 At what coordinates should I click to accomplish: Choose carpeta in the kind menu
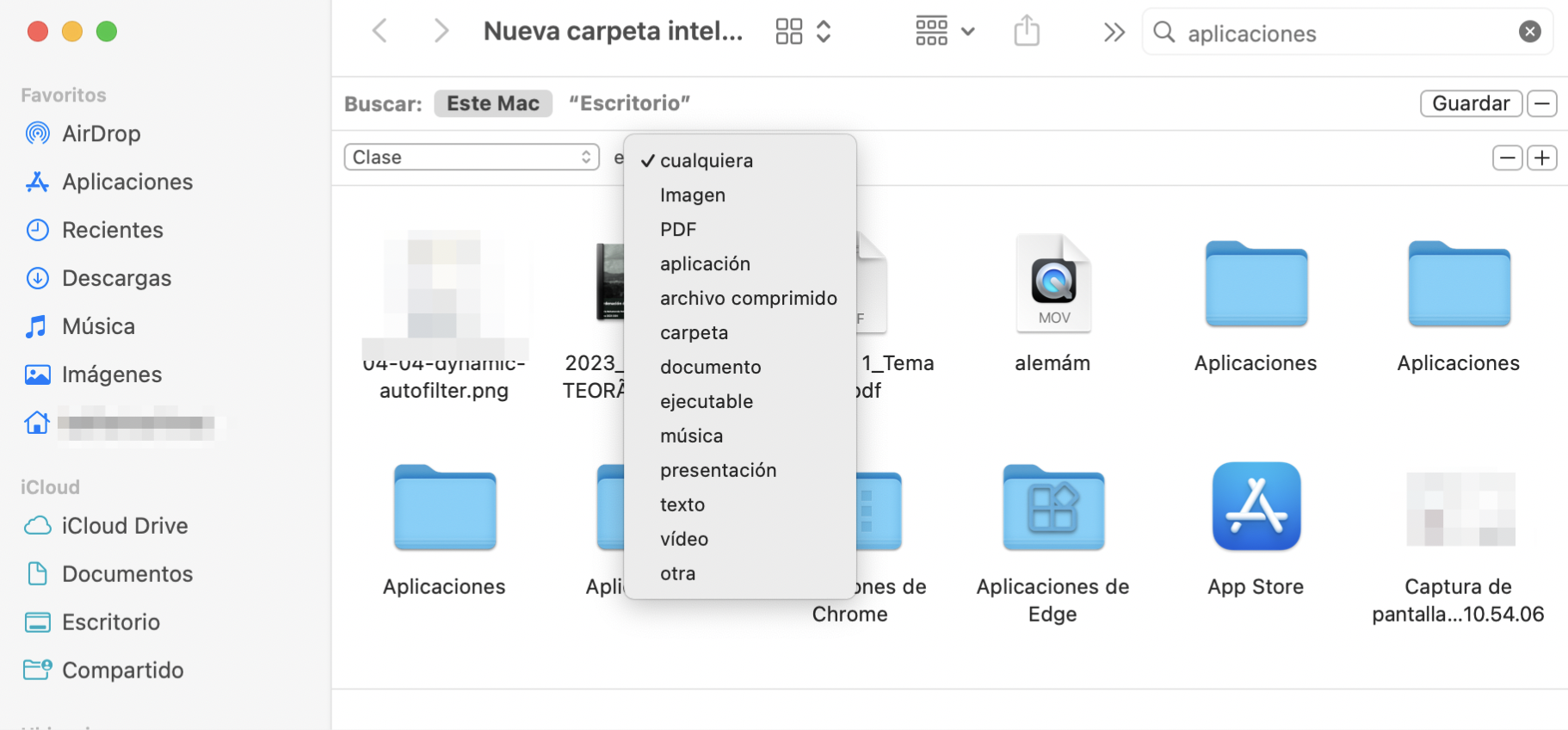740,333
